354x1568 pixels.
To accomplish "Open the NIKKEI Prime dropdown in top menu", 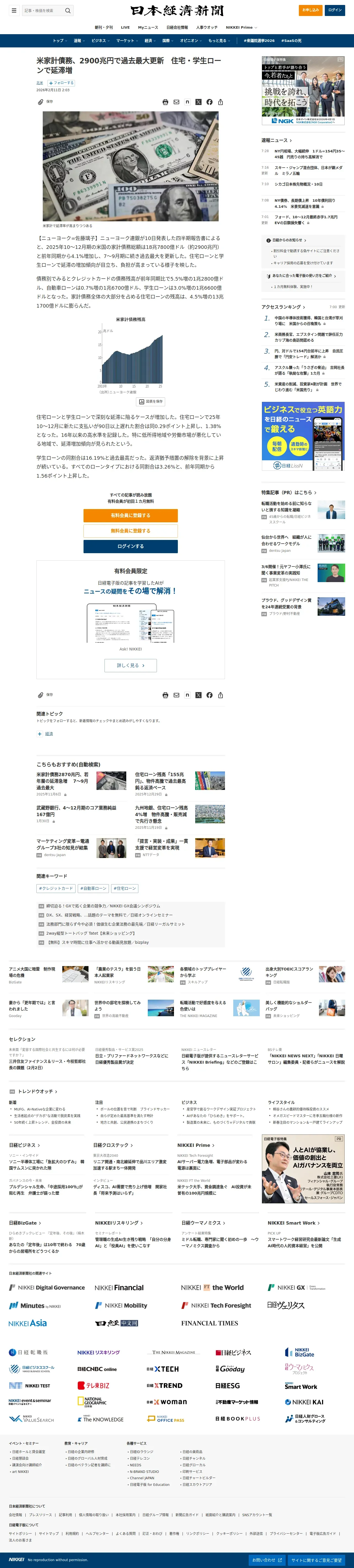I will (x=241, y=27).
